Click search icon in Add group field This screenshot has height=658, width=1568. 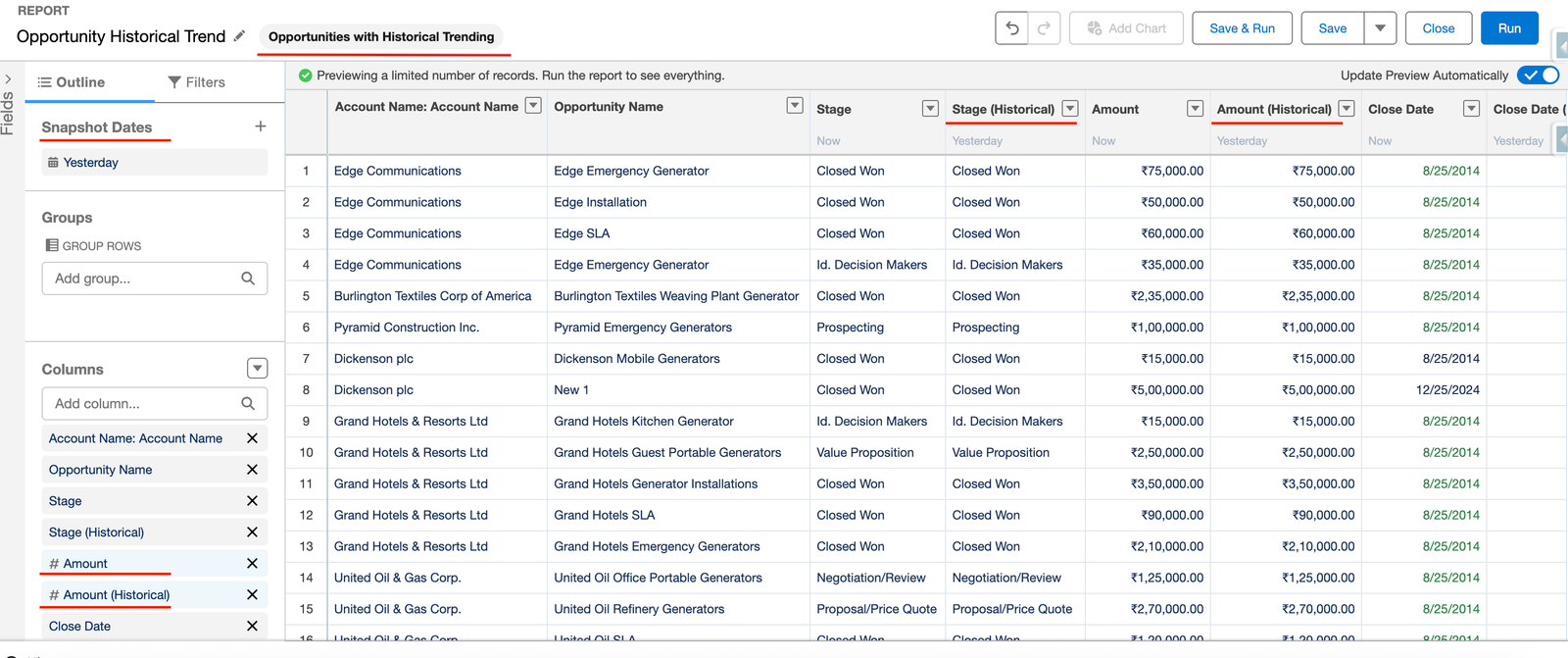pyautogui.click(x=248, y=278)
